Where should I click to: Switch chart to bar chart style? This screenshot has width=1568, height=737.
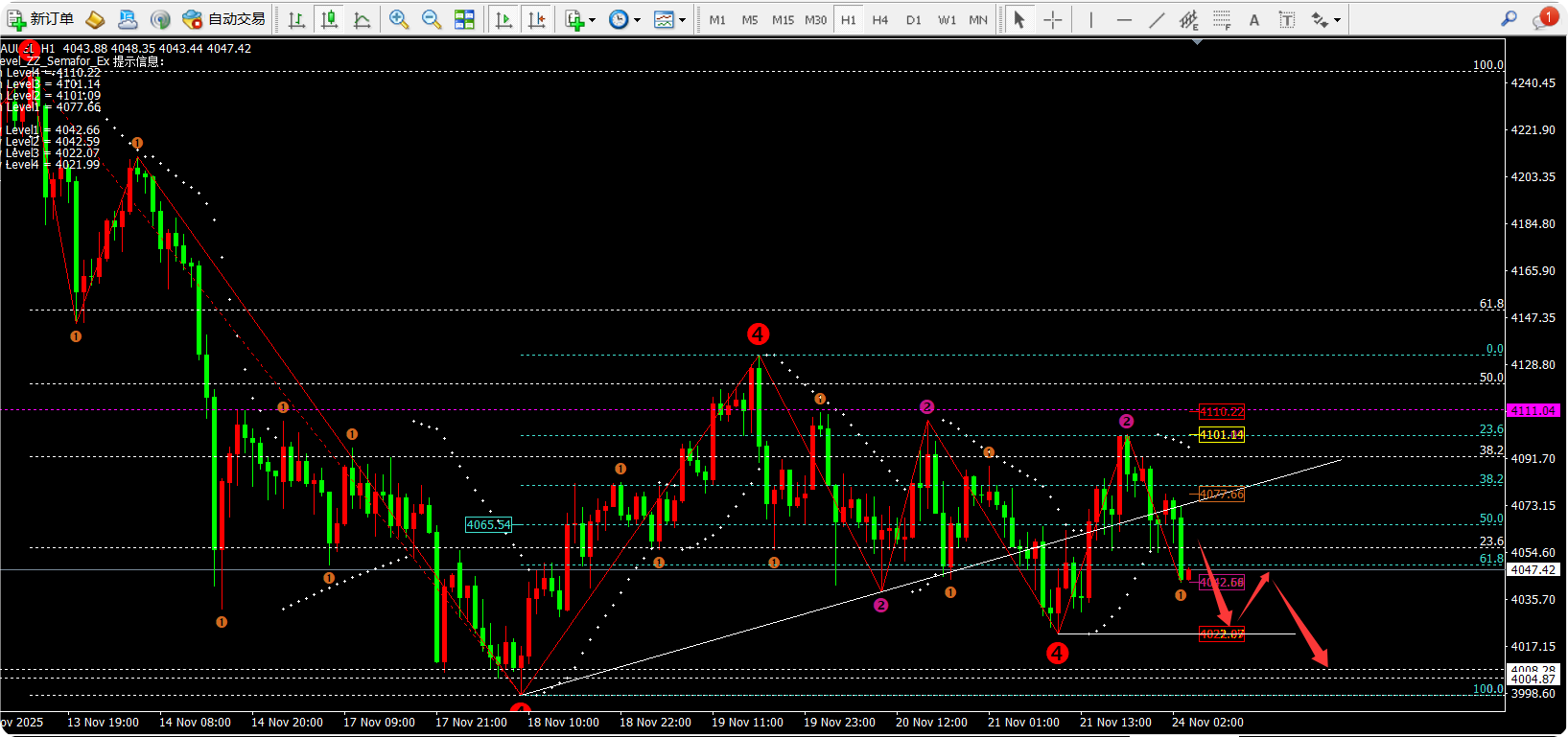297,19
